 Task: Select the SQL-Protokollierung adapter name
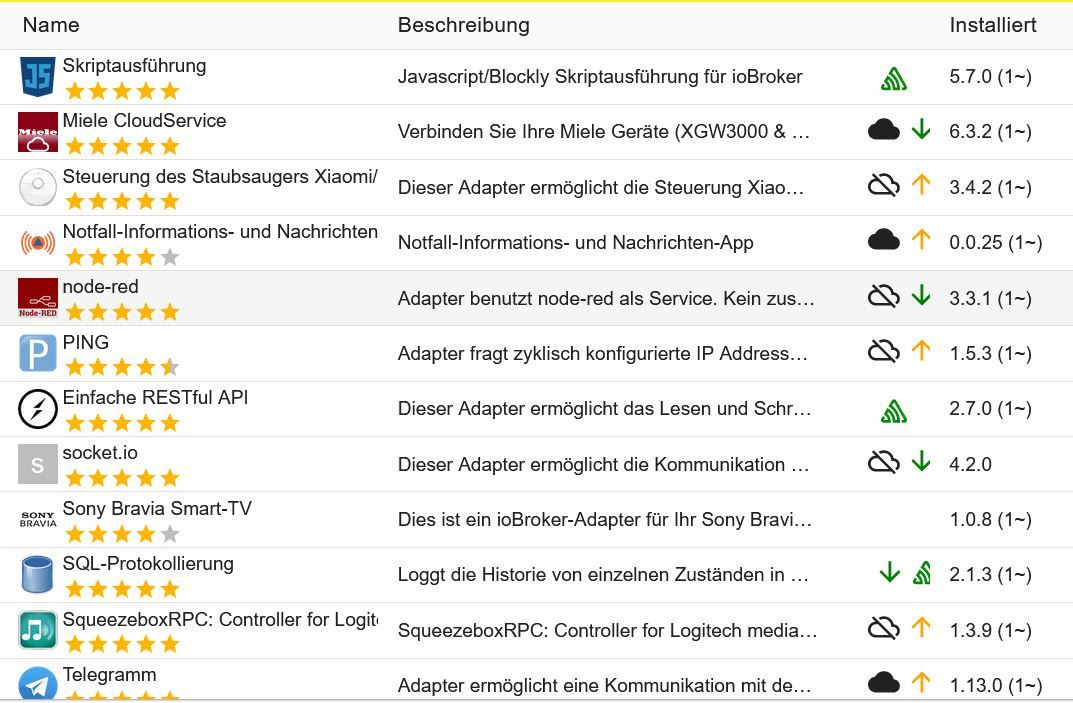148,564
